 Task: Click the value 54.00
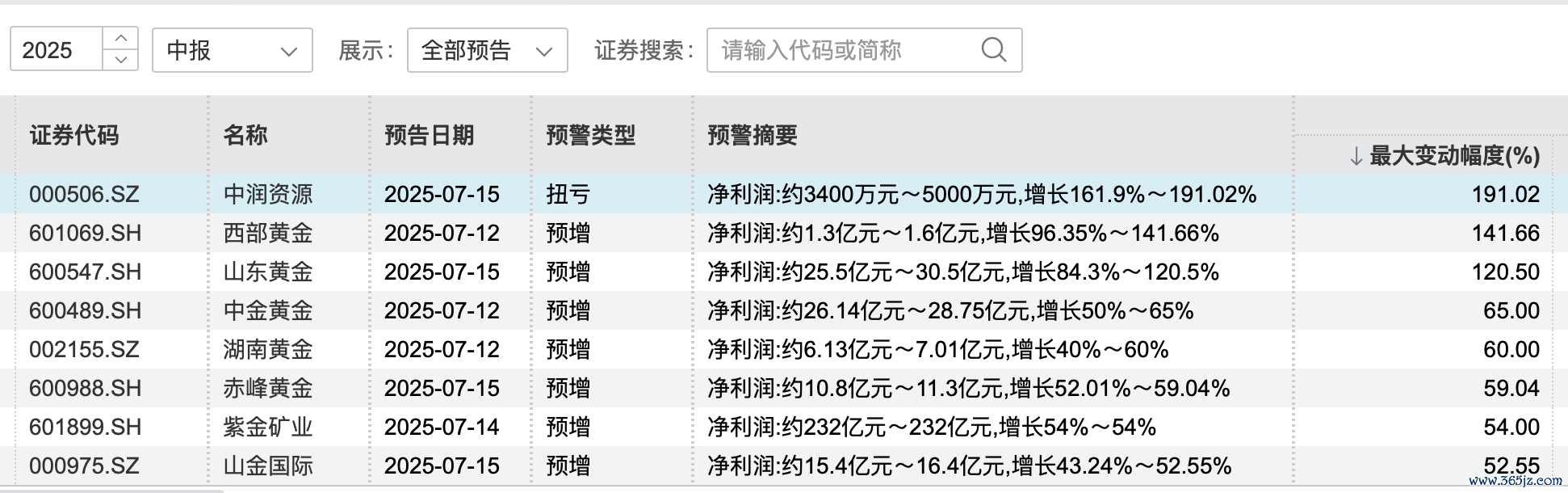1511,427
